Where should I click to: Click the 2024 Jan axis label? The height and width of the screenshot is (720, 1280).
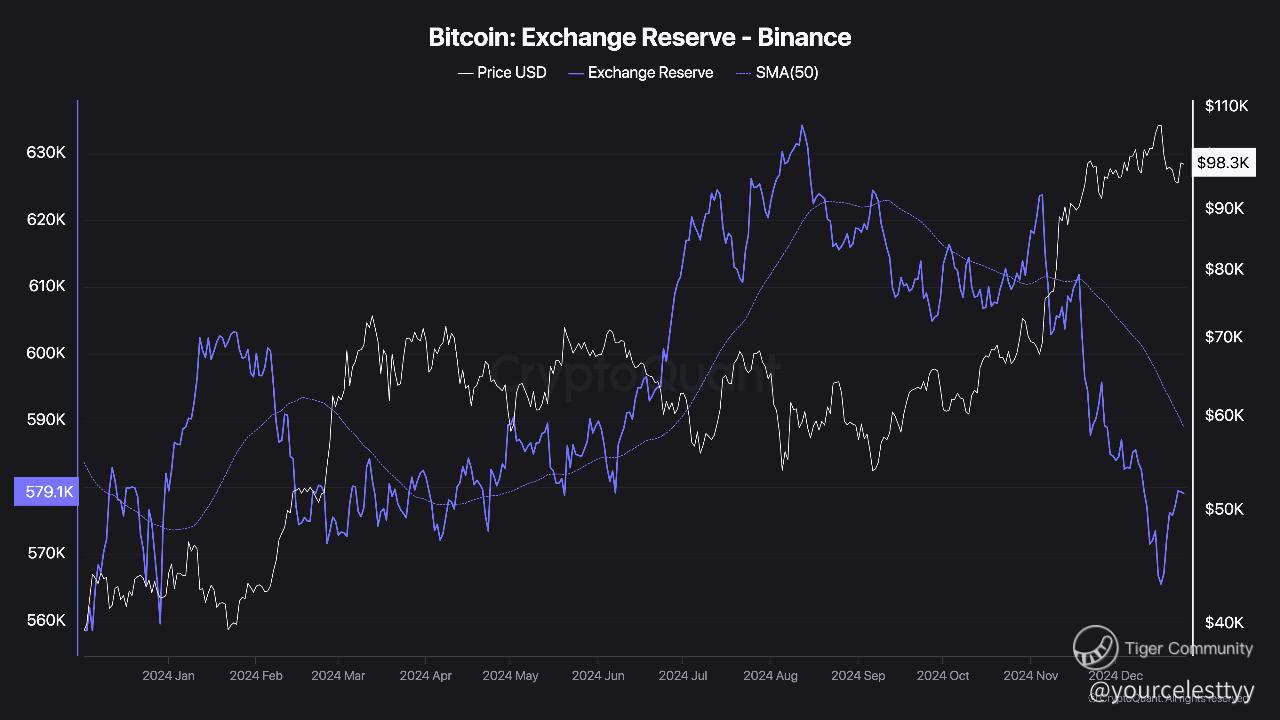(168, 676)
